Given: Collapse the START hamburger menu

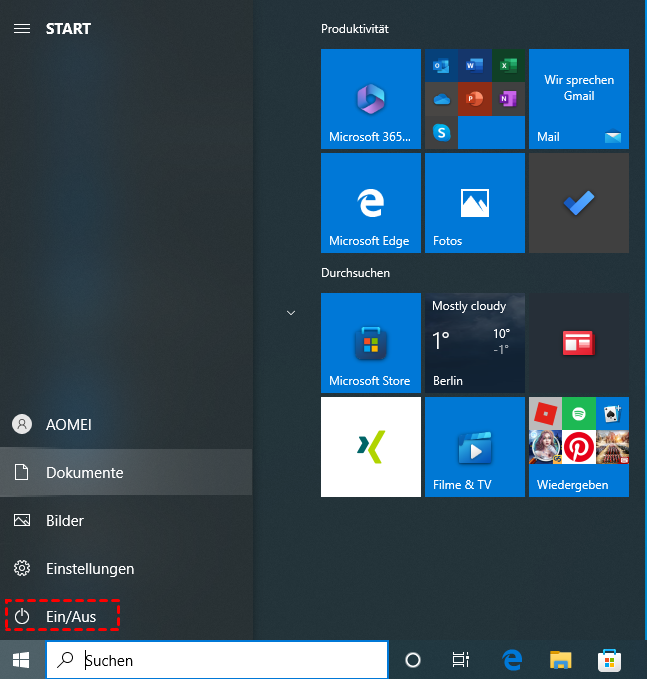Looking at the screenshot, I should tap(21, 29).
